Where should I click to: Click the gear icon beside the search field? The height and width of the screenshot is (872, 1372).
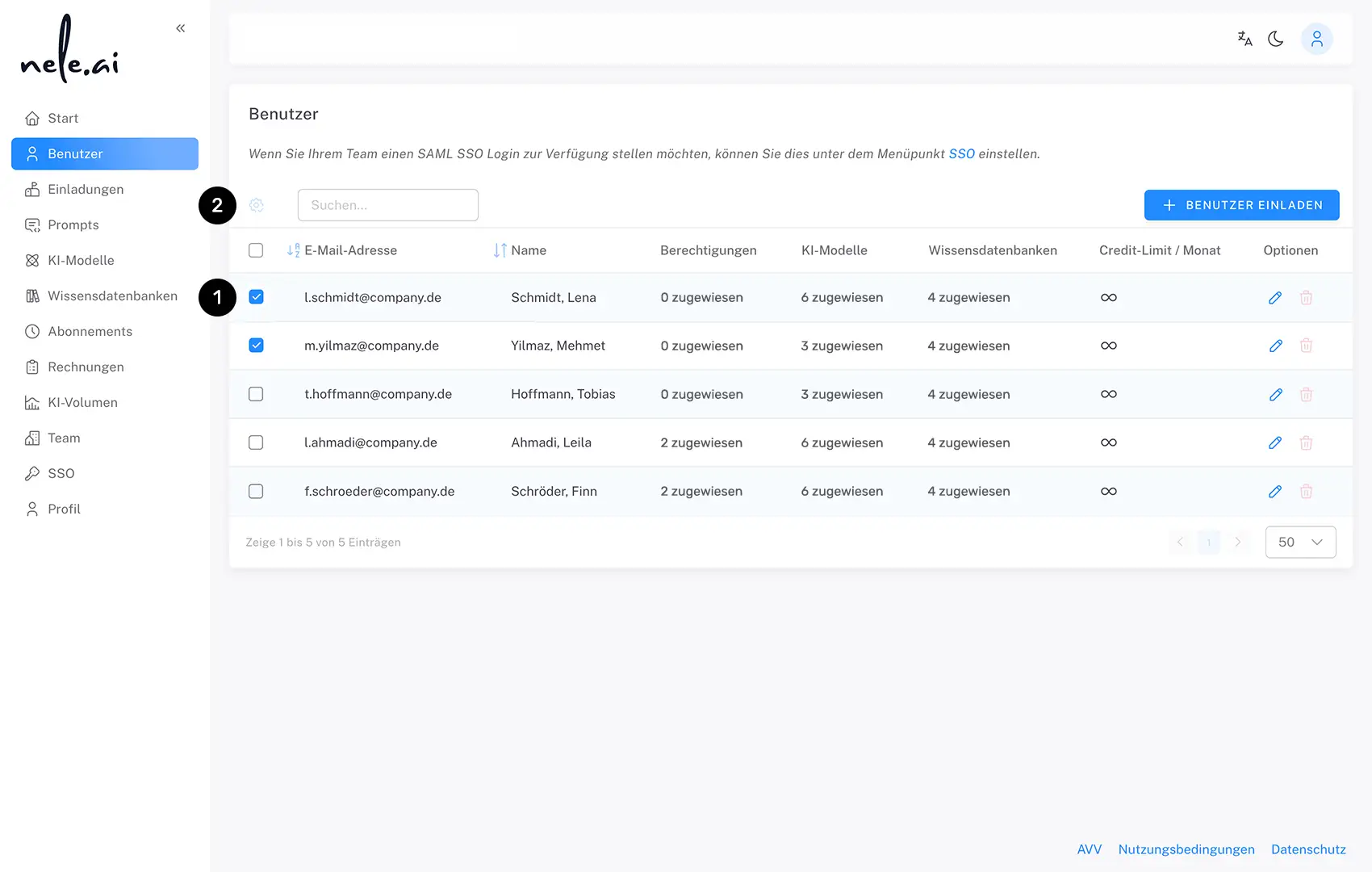click(x=257, y=205)
